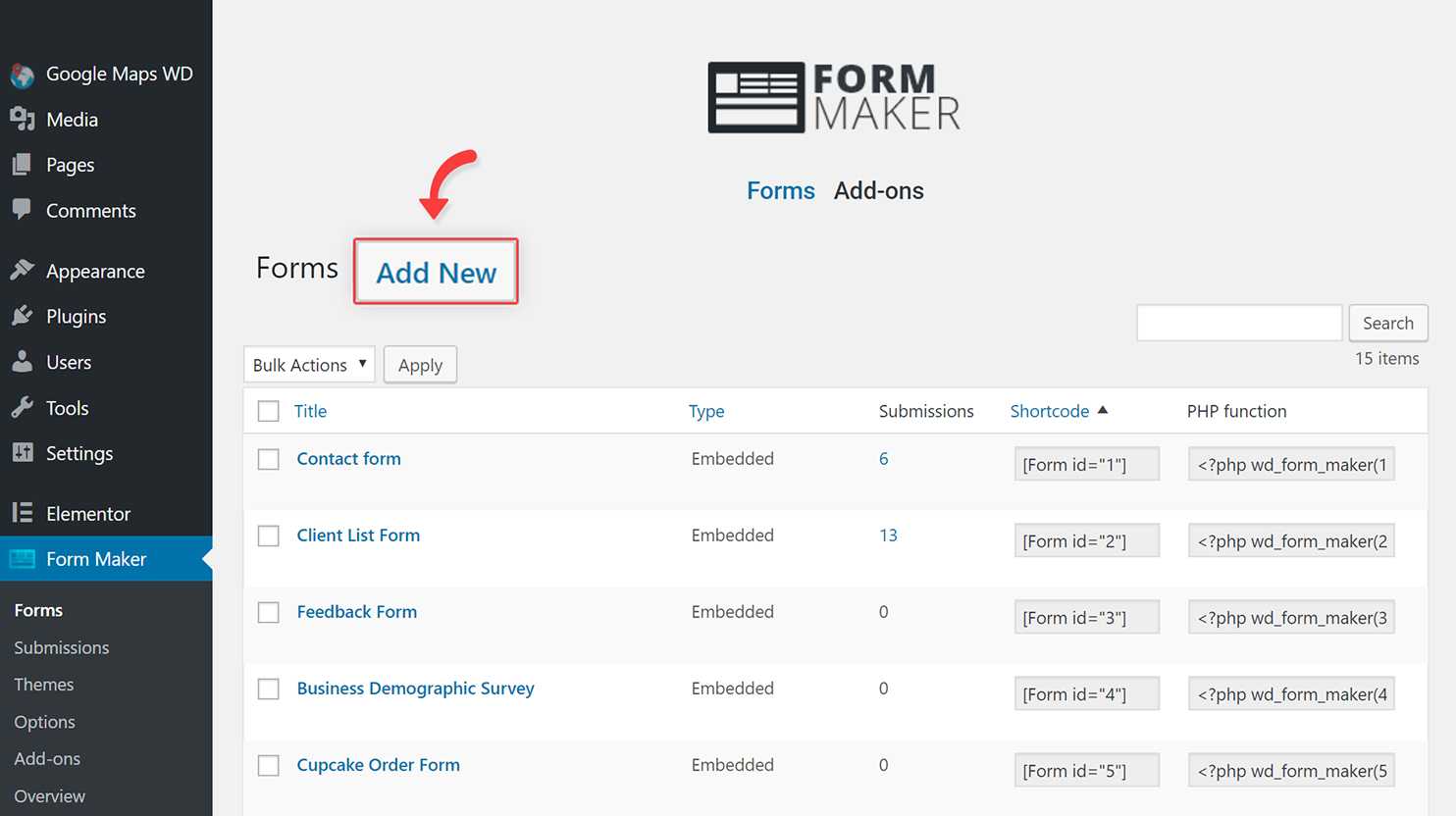Image resolution: width=1456 pixels, height=816 pixels.
Task: Click the Comments speech bubble icon
Action: tap(22, 209)
